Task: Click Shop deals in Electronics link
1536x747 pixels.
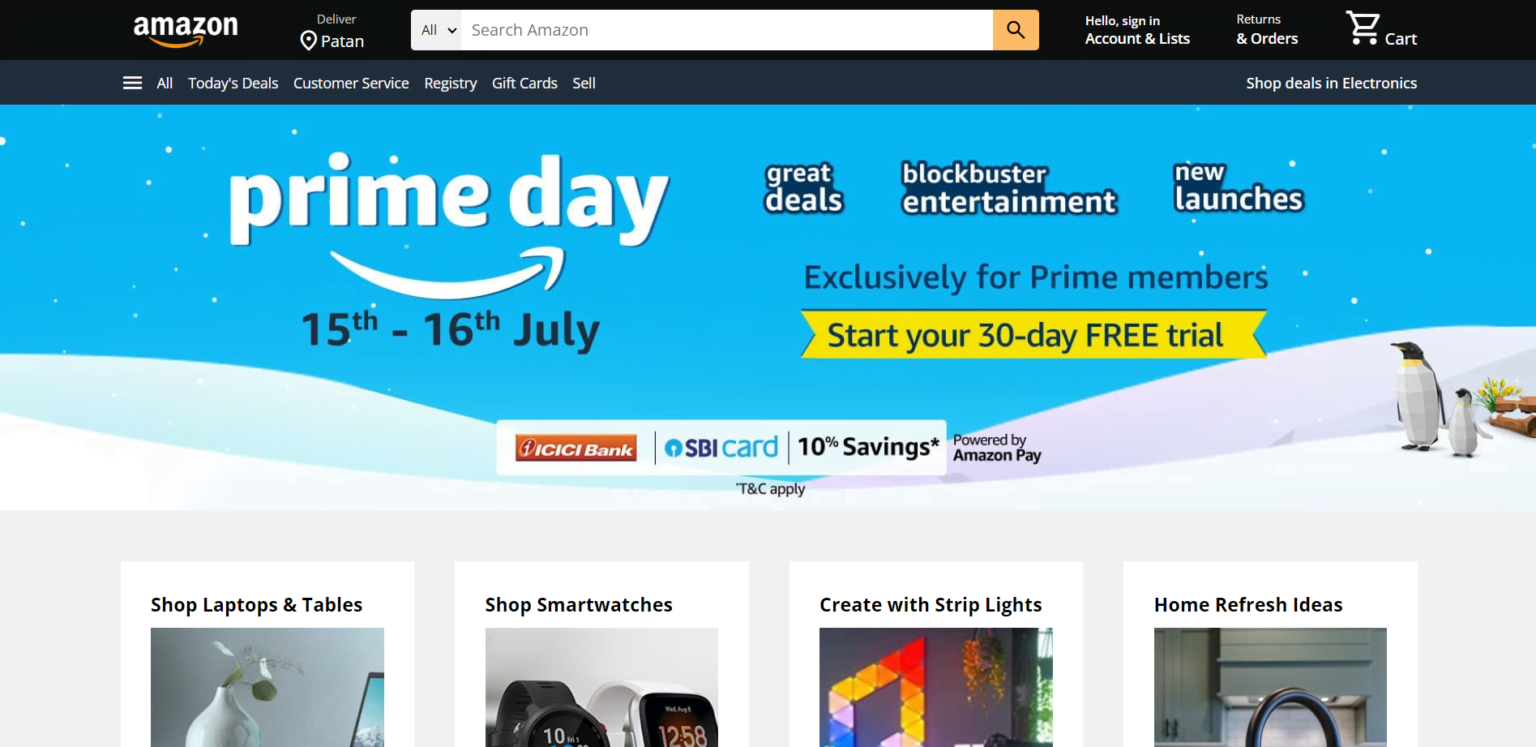Action: coord(1331,83)
